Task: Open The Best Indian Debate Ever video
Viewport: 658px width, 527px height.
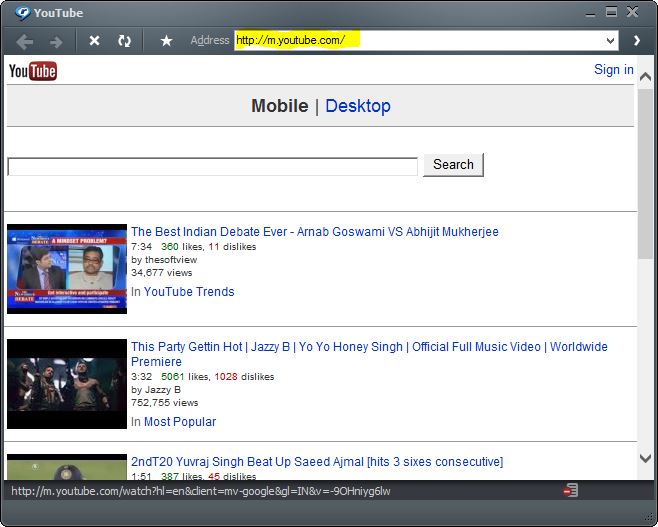Action: point(315,232)
